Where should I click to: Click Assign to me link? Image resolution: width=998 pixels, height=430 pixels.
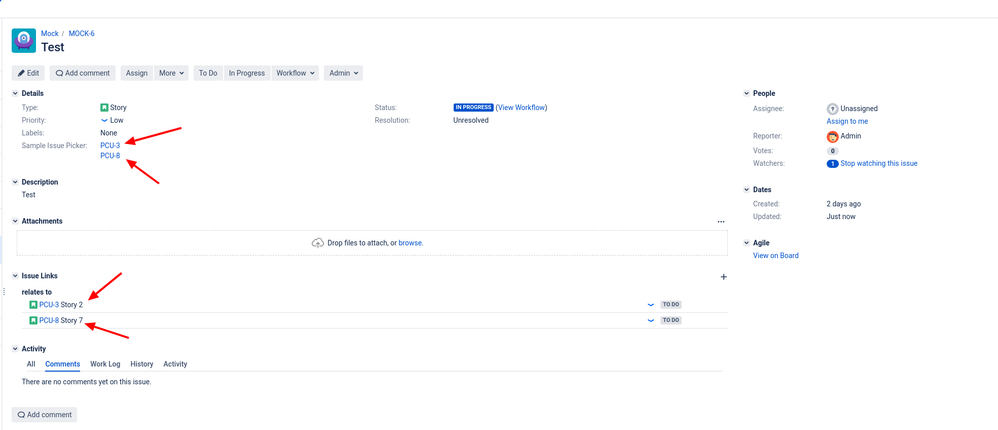[x=847, y=121]
